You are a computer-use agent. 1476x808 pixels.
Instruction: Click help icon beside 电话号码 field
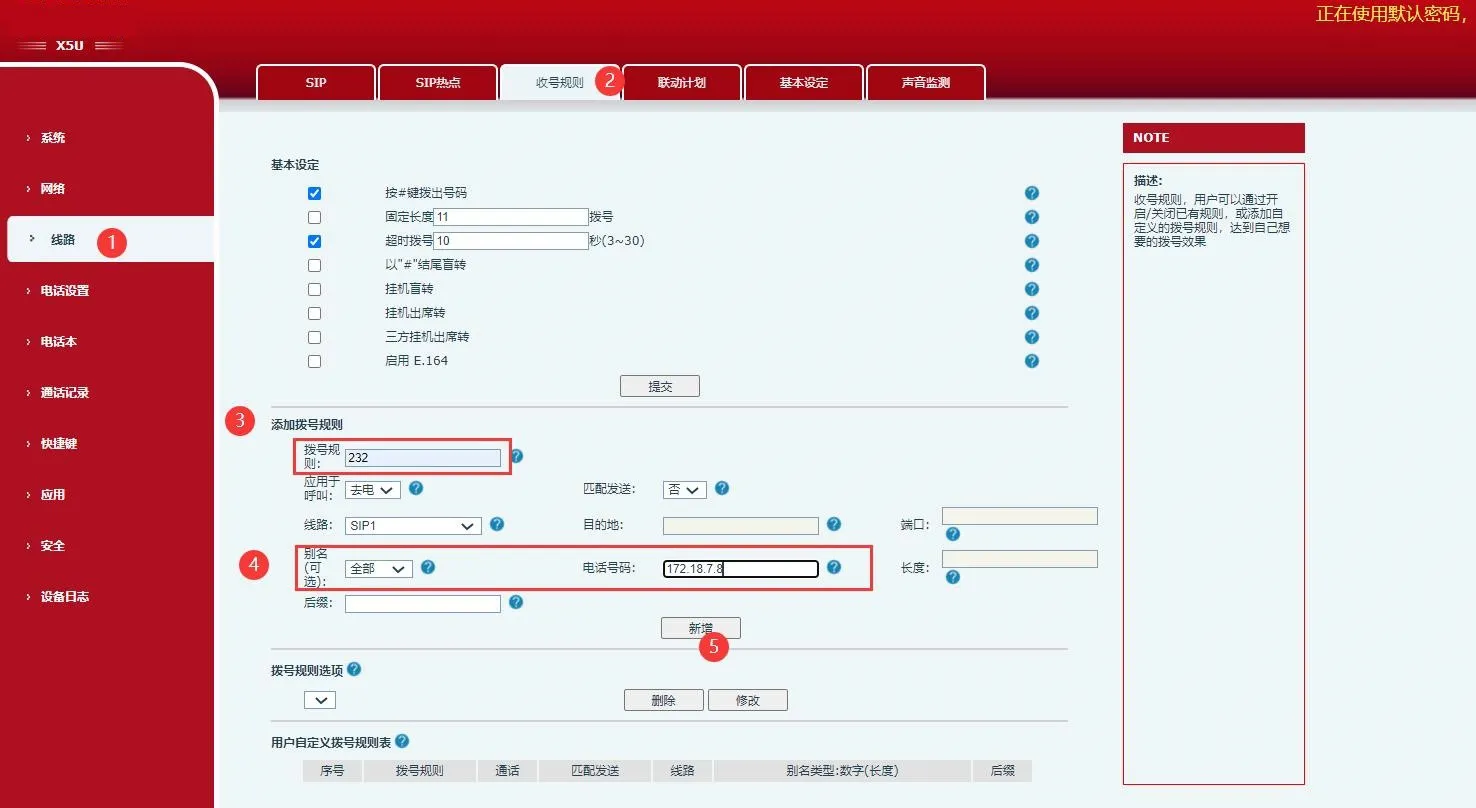click(x=834, y=567)
